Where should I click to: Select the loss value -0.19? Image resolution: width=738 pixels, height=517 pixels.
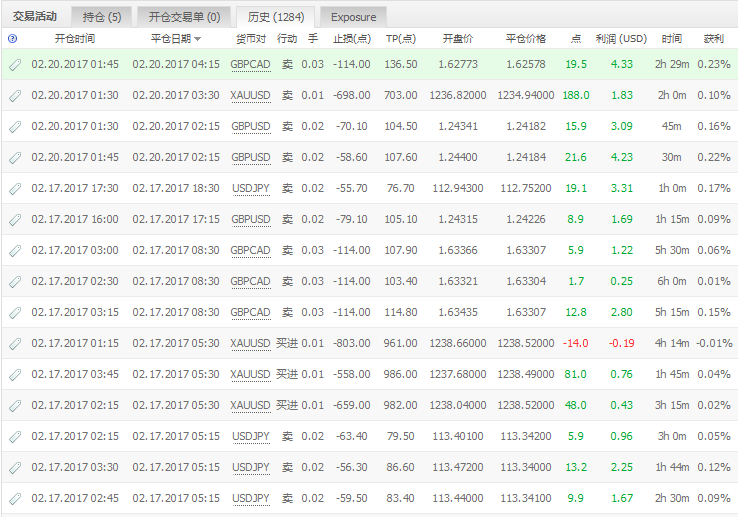[x=621, y=344]
